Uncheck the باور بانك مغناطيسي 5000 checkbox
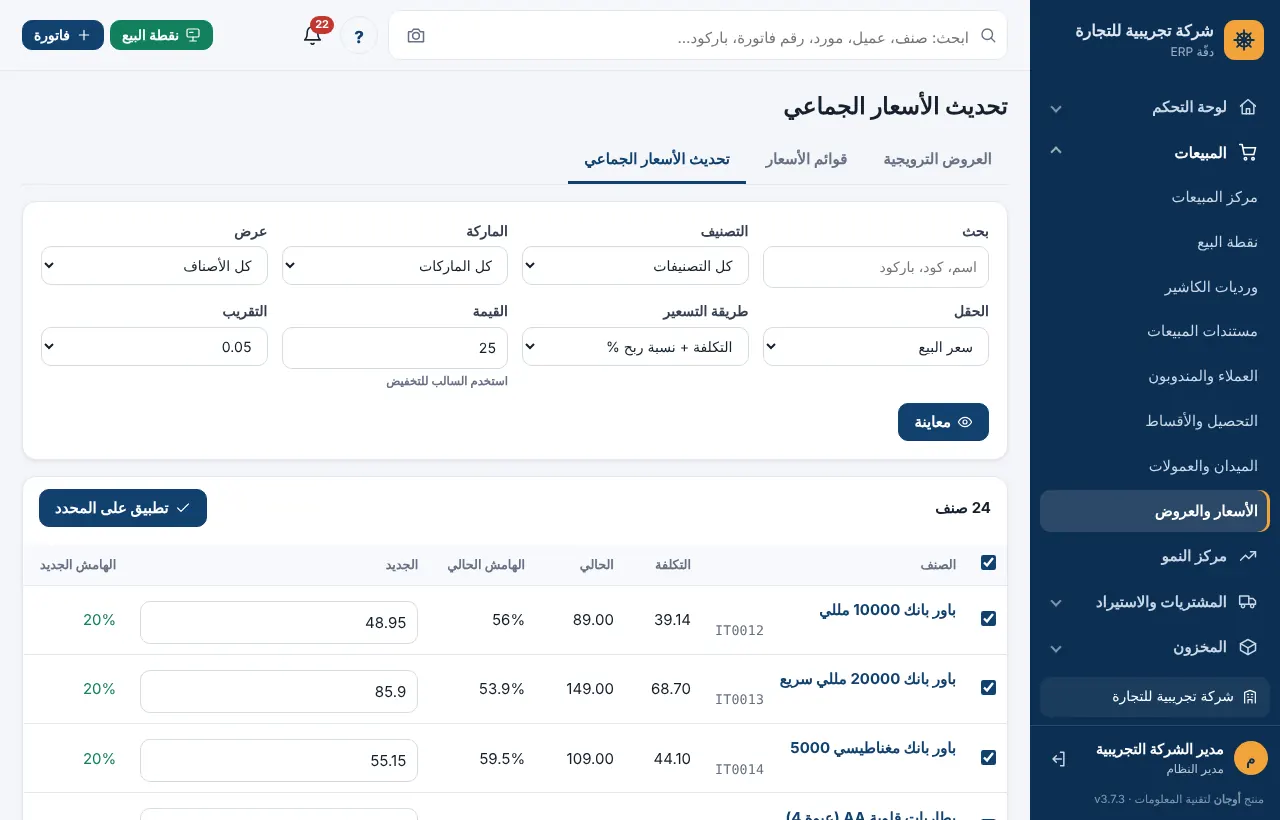This screenshot has width=1280, height=820. pos(988,757)
